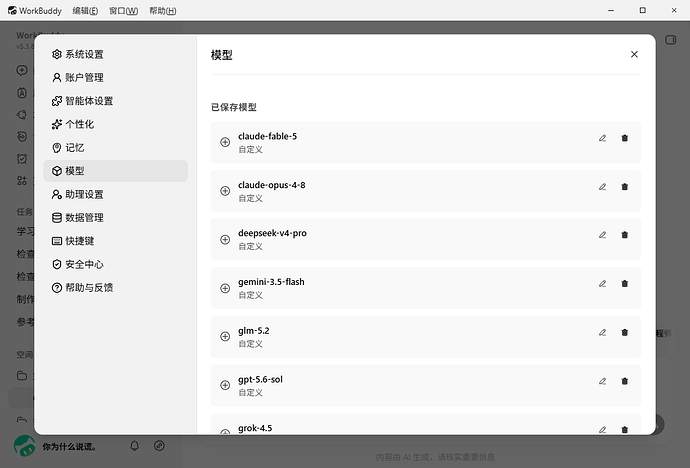Edit the claude-opus-4-8 model entry
Image resolution: width=690 pixels, height=468 pixels.
tap(602, 187)
